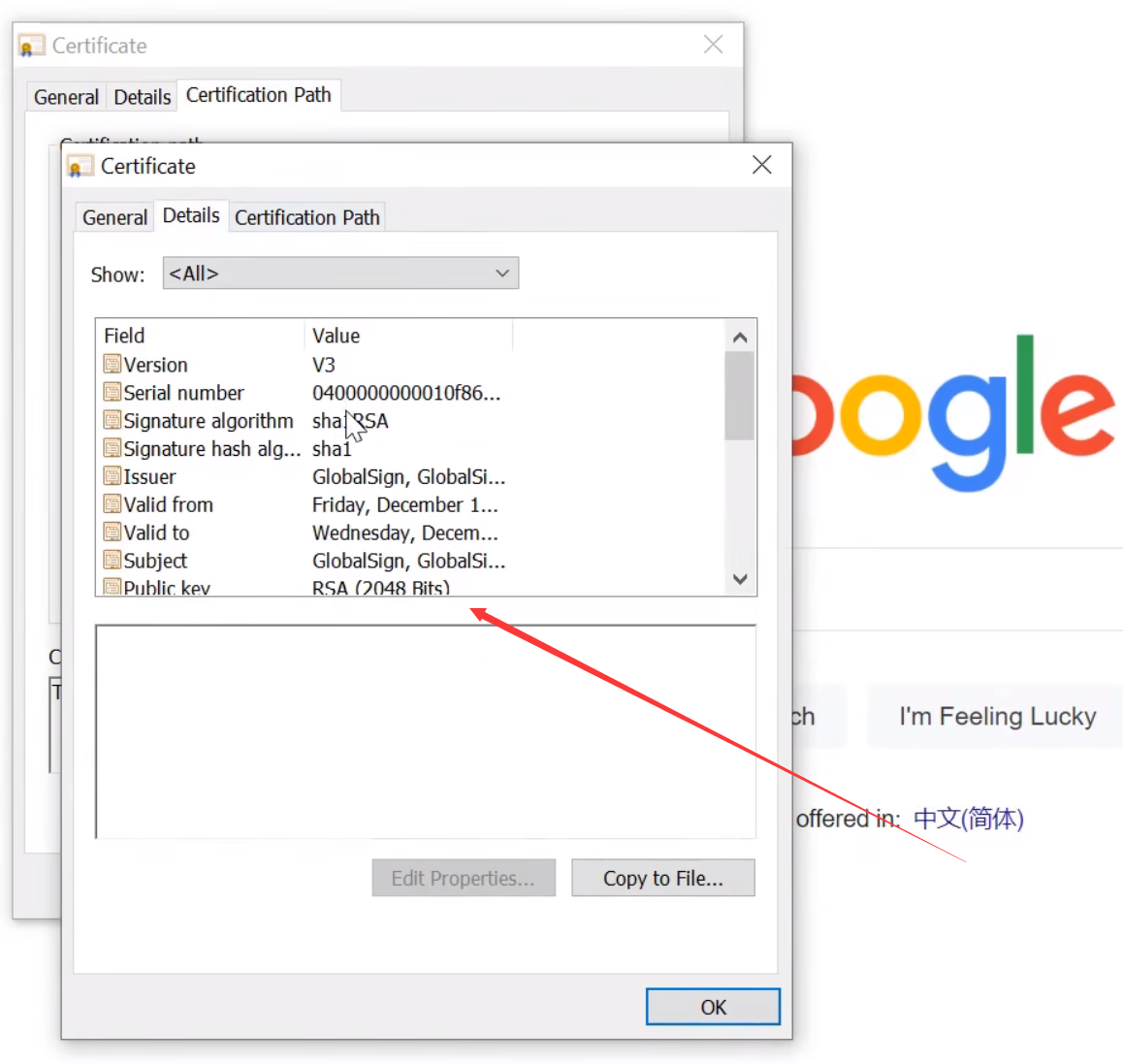This screenshot has height=1064, width=1123.
Task: Click the 0400000000010f86... serial value
Action: click(406, 393)
